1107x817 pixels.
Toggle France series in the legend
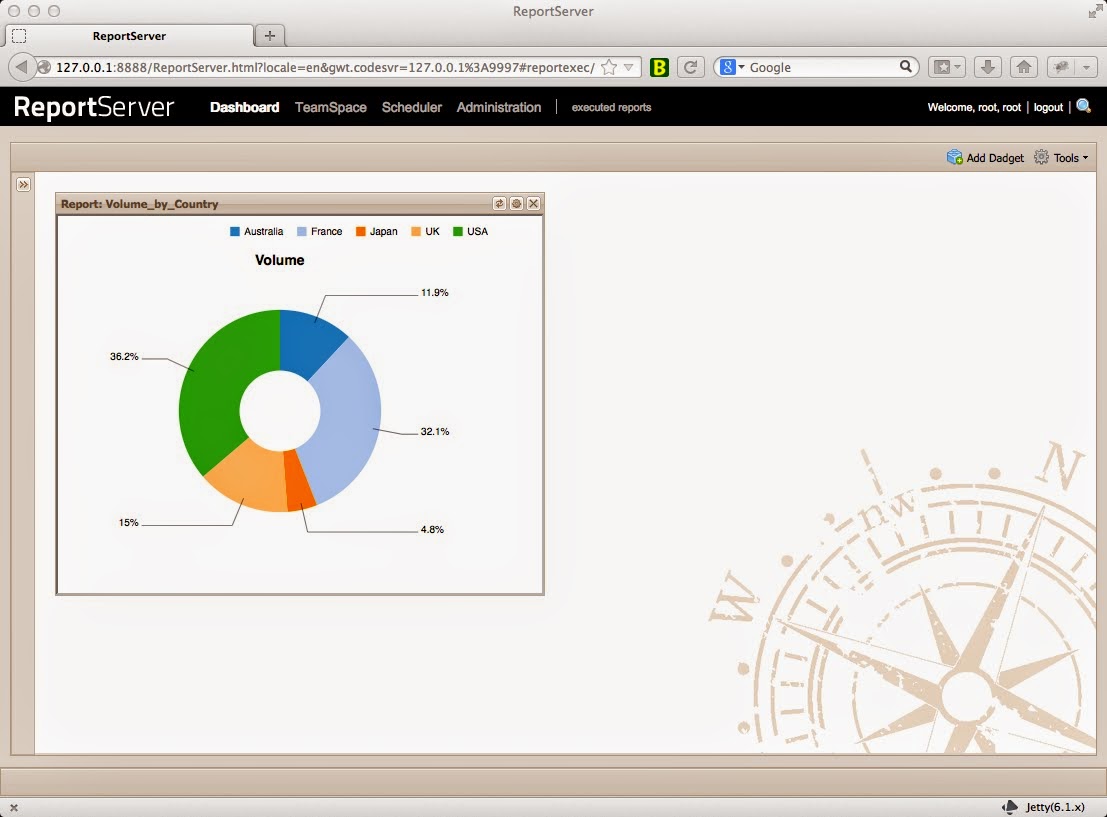pos(320,232)
